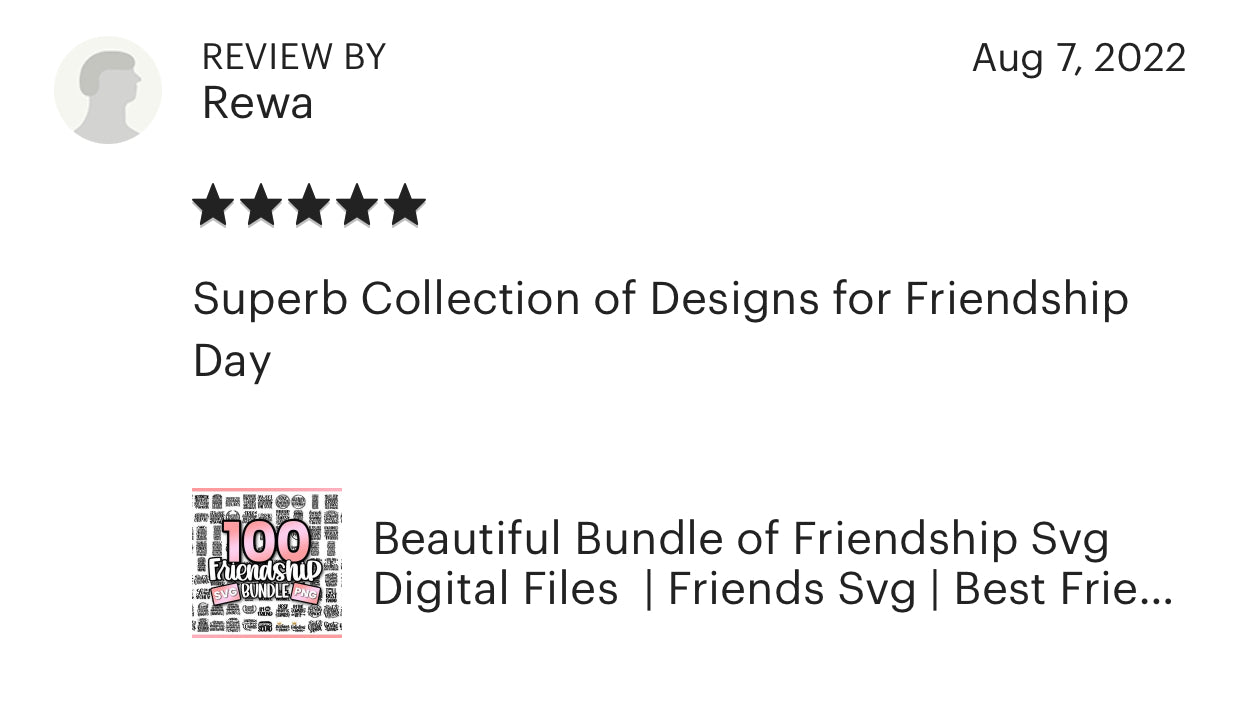Click the truncated "Best Frie…" title text
The height and width of the screenshot is (705, 1242).
(1062, 589)
